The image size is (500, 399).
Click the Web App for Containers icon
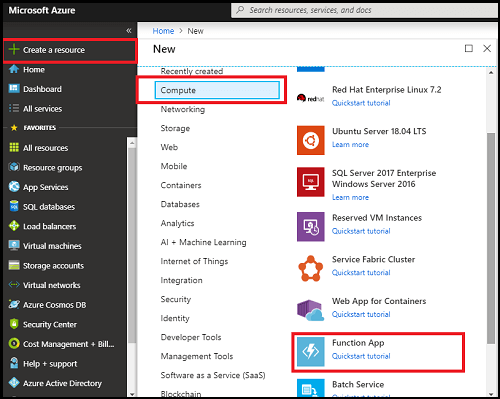pyautogui.click(x=310, y=310)
